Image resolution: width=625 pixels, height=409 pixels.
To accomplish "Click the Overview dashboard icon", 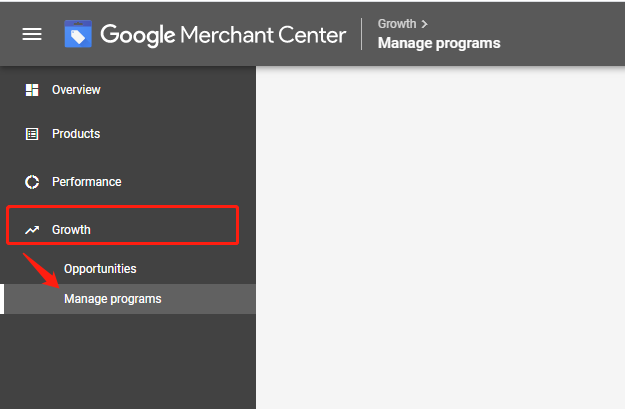I will [x=32, y=90].
